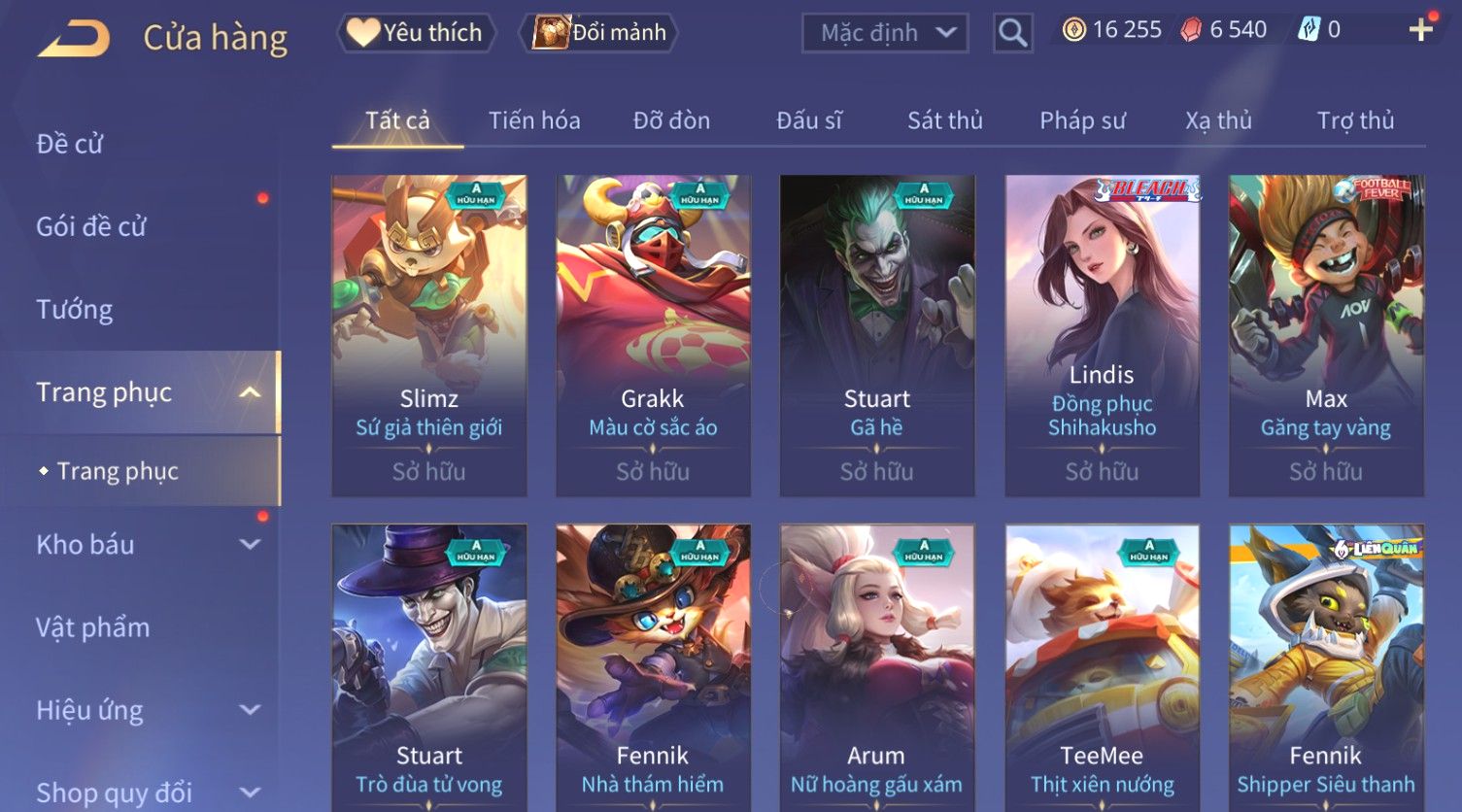Select Lindis Đồng phục Shihakusho skin card
The image size is (1462, 812).
pyautogui.click(x=1102, y=336)
